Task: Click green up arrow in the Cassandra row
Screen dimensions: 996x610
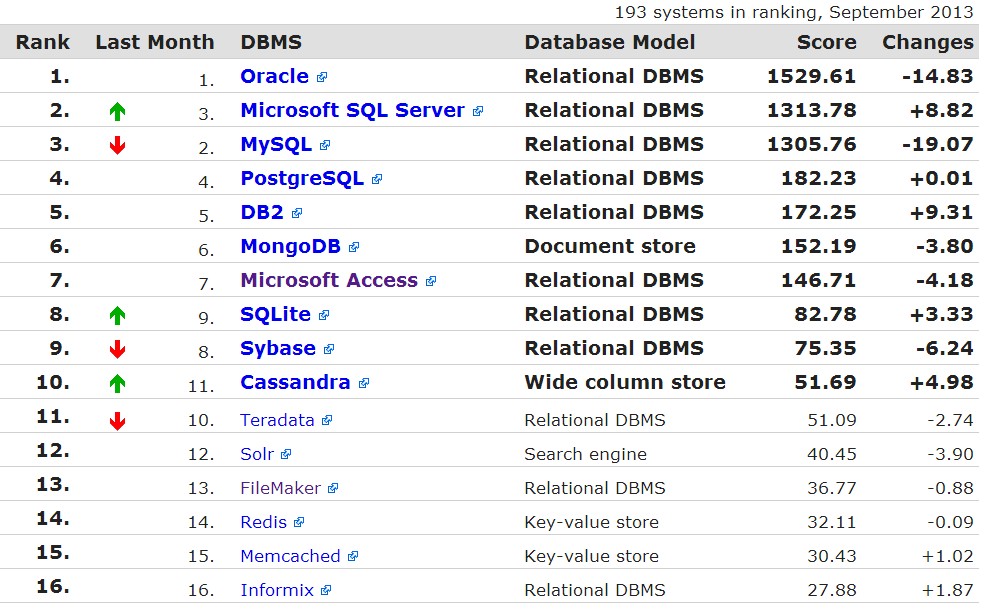Action: (x=117, y=383)
